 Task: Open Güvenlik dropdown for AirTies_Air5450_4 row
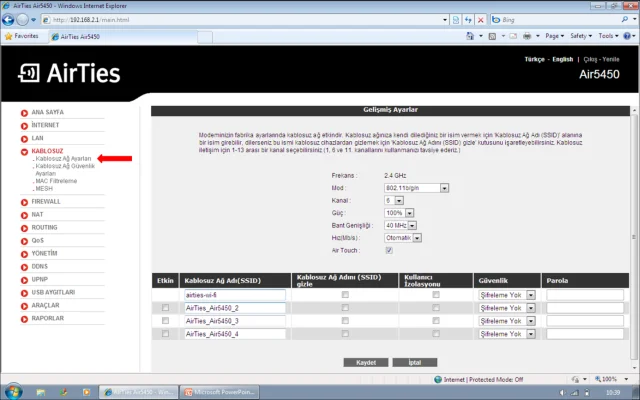[x=507, y=334]
